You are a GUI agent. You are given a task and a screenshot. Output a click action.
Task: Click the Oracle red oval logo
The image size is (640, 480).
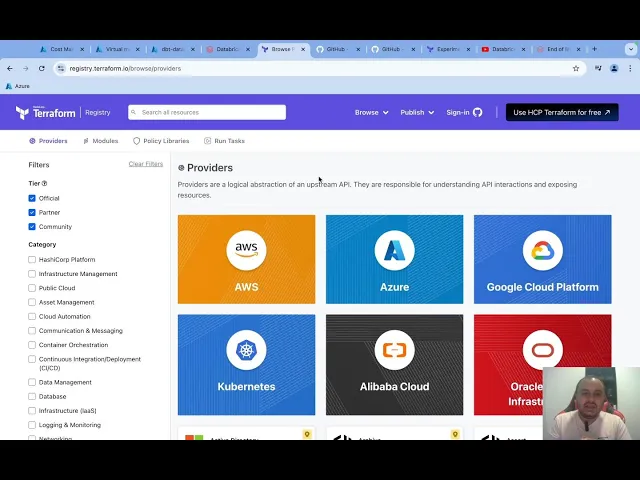coord(542,350)
